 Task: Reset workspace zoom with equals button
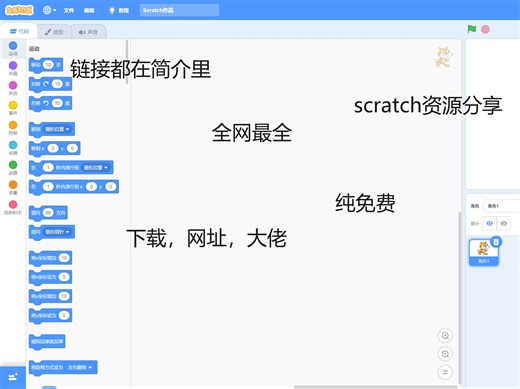pos(445,372)
